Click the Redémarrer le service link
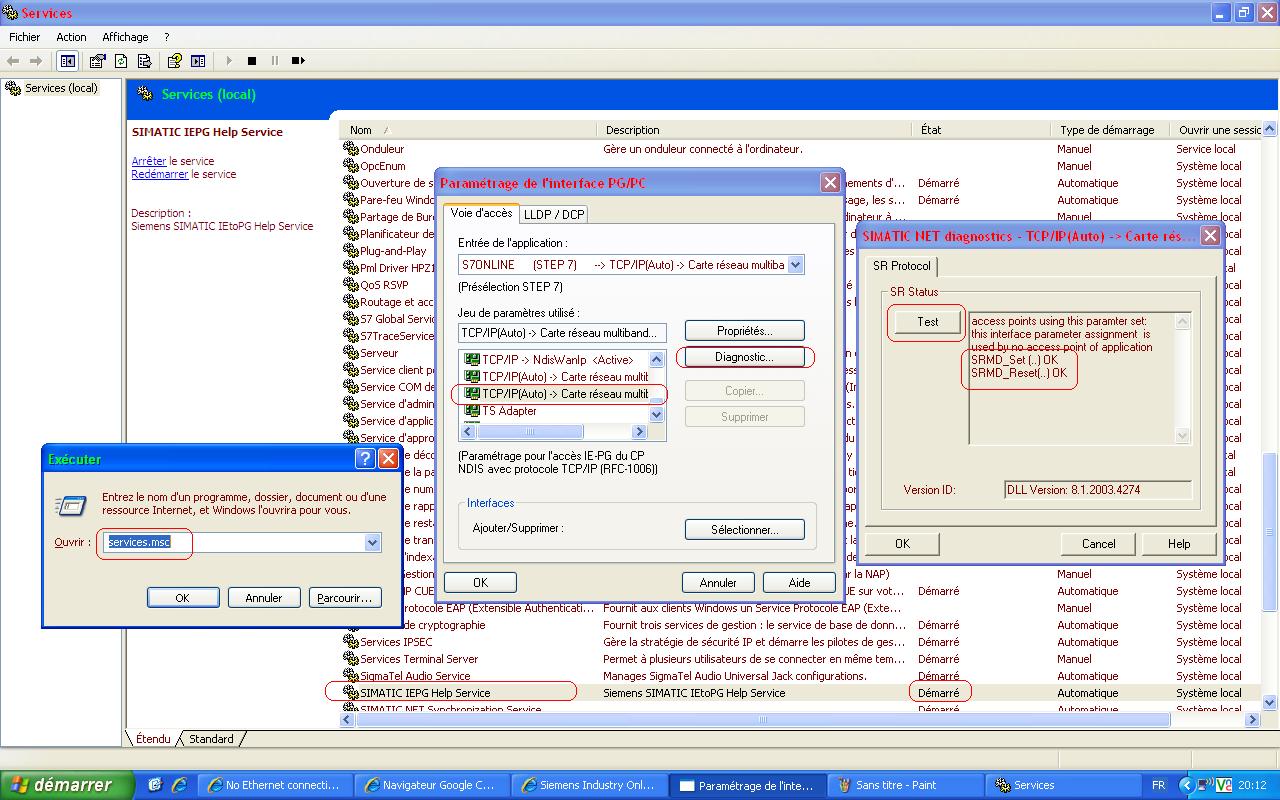The height and width of the screenshot is (800, 1280). tap(160, 174)
